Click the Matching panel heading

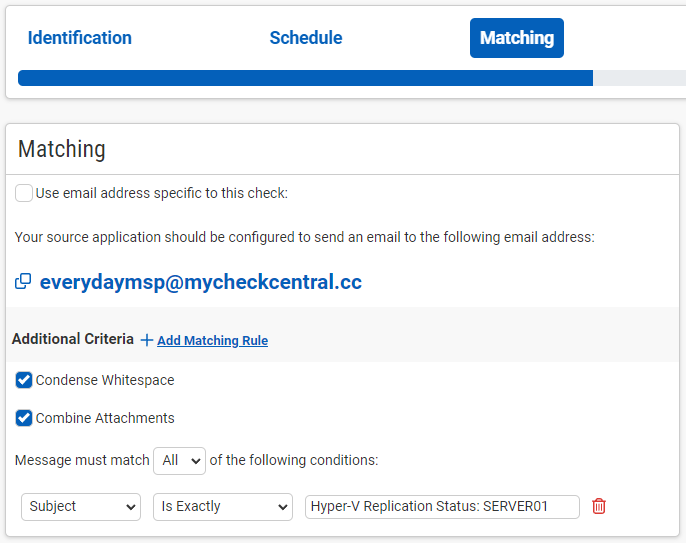click(62, 149)
